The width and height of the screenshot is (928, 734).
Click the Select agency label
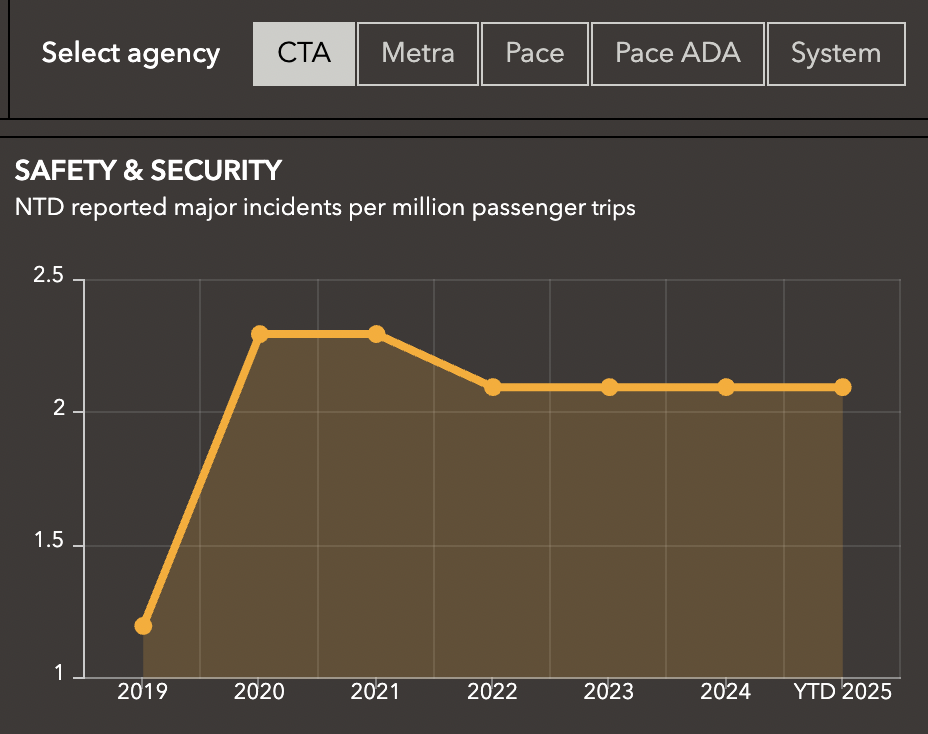[131, 53]
